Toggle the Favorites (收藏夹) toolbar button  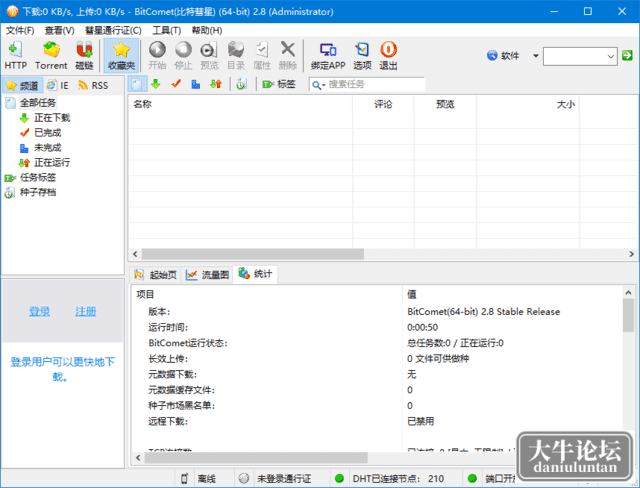pos(121,55)
